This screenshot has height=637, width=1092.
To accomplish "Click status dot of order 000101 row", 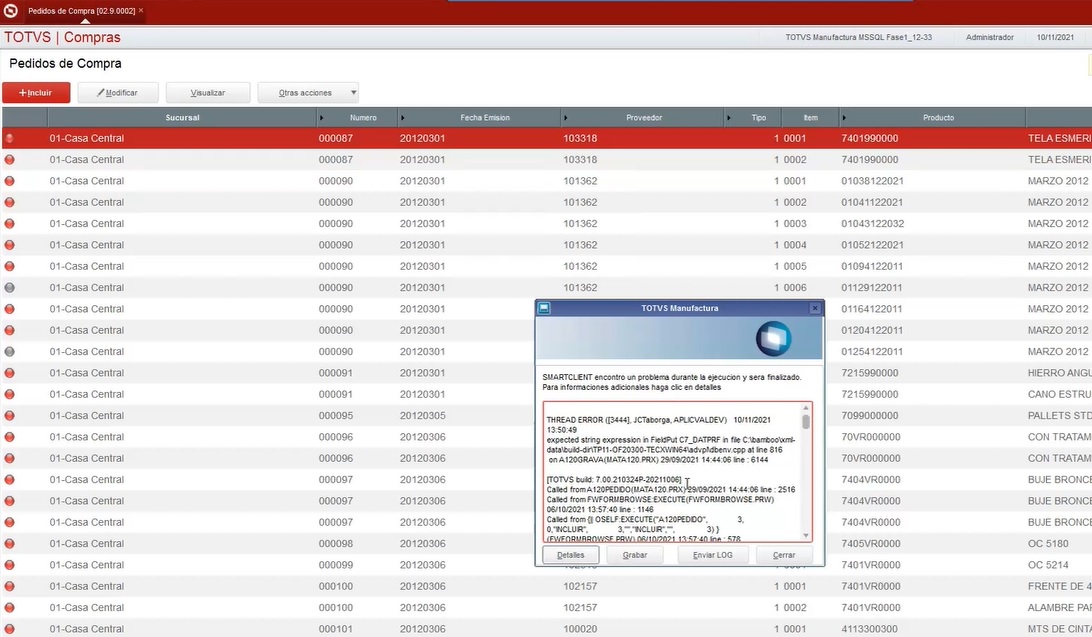I will coord(10,629).
